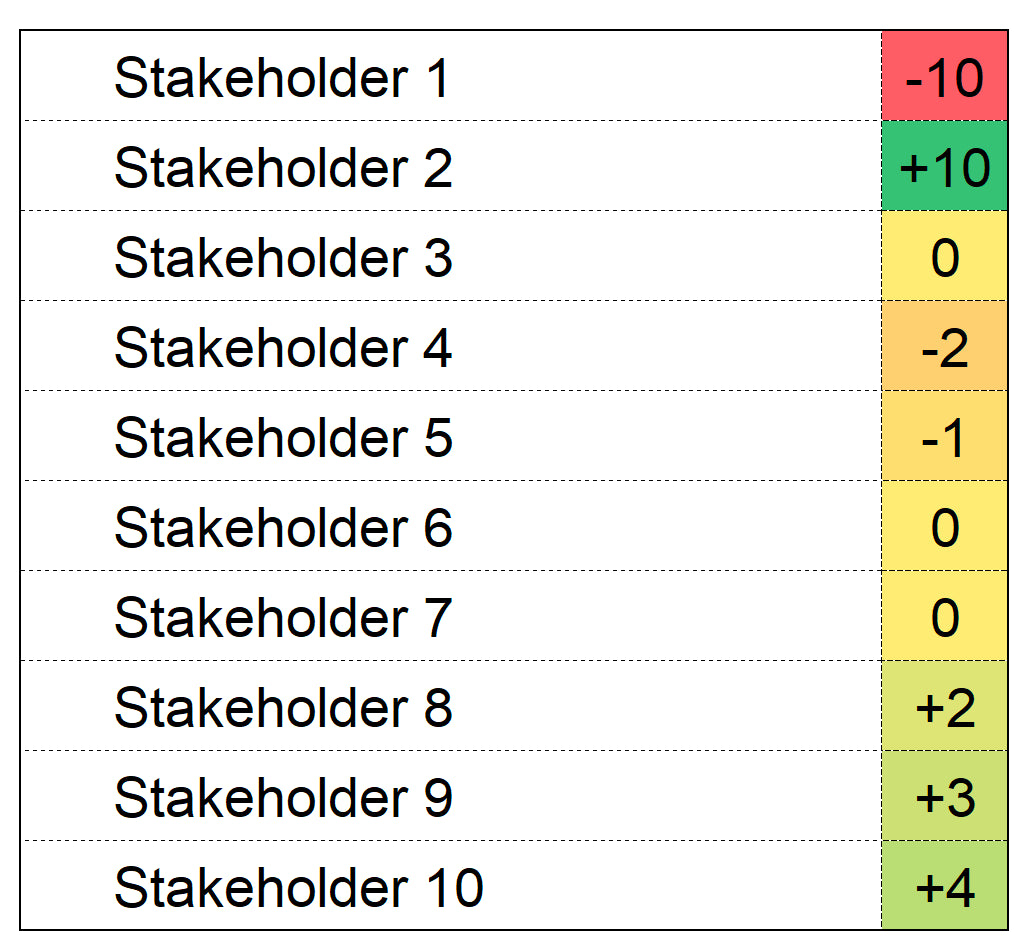Select the green +10 score cell
The width and height of the screenshot is (1036, 948).
(x=945, y=167)
